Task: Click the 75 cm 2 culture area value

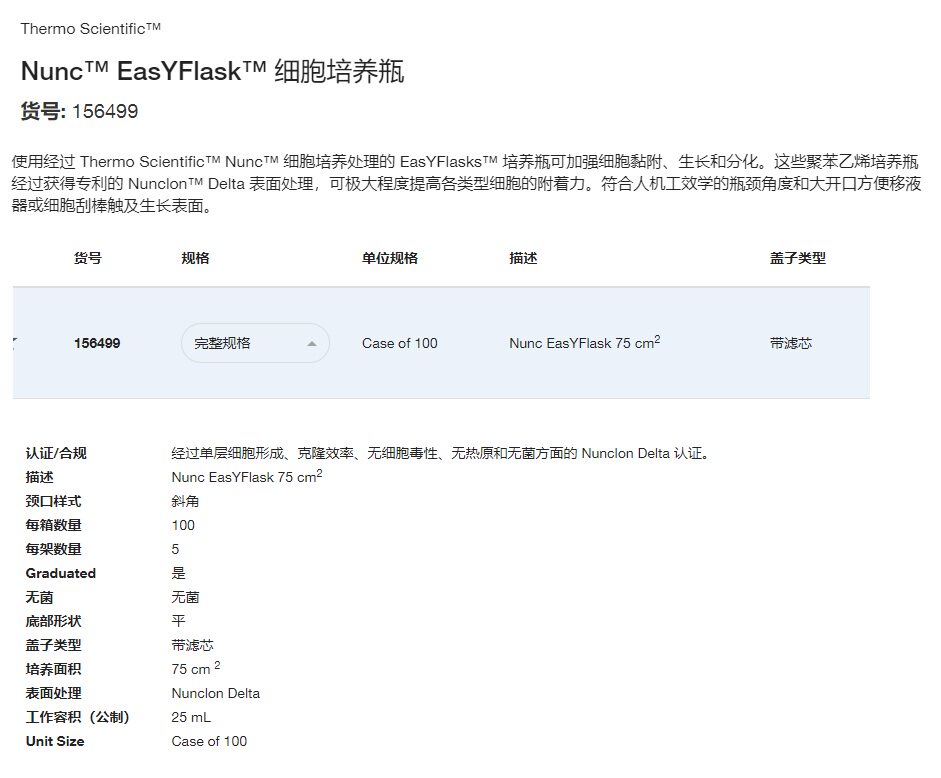Action: [x=196, y=668]
